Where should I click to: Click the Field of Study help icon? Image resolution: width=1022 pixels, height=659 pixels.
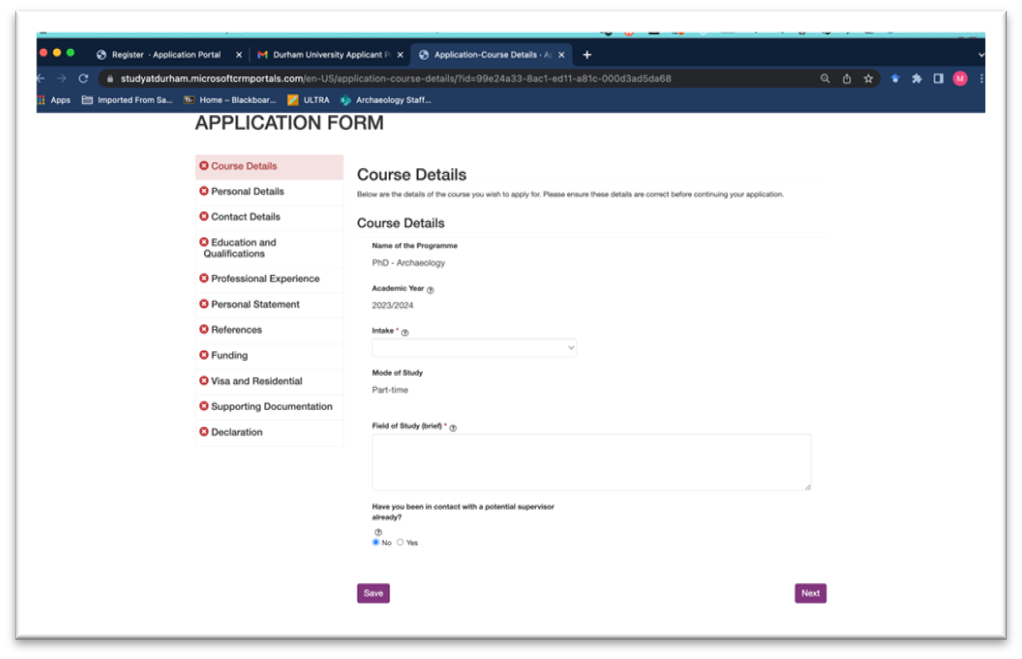[x=453, y=428]
